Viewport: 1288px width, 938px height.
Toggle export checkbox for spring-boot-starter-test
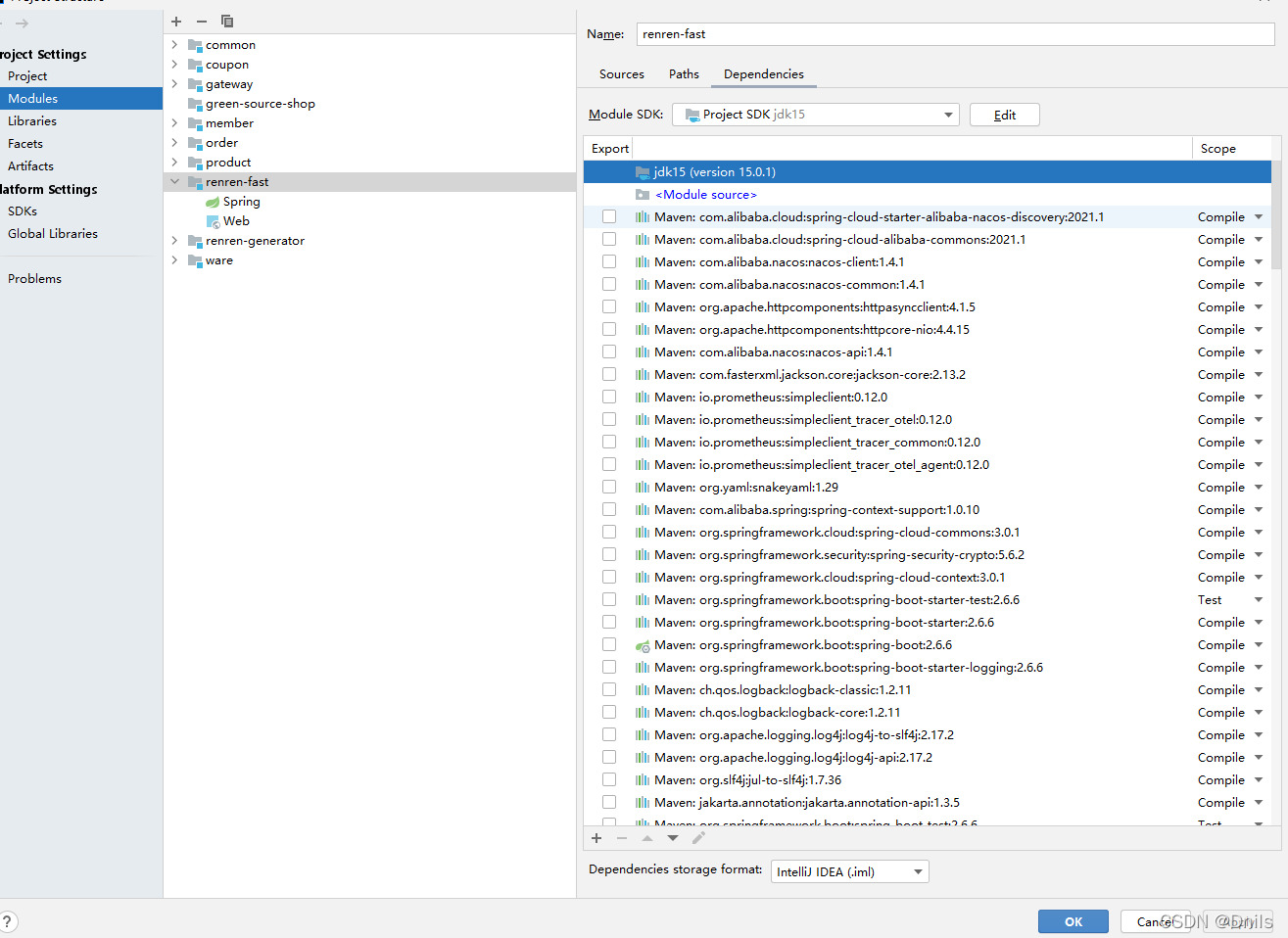(609, 599)
